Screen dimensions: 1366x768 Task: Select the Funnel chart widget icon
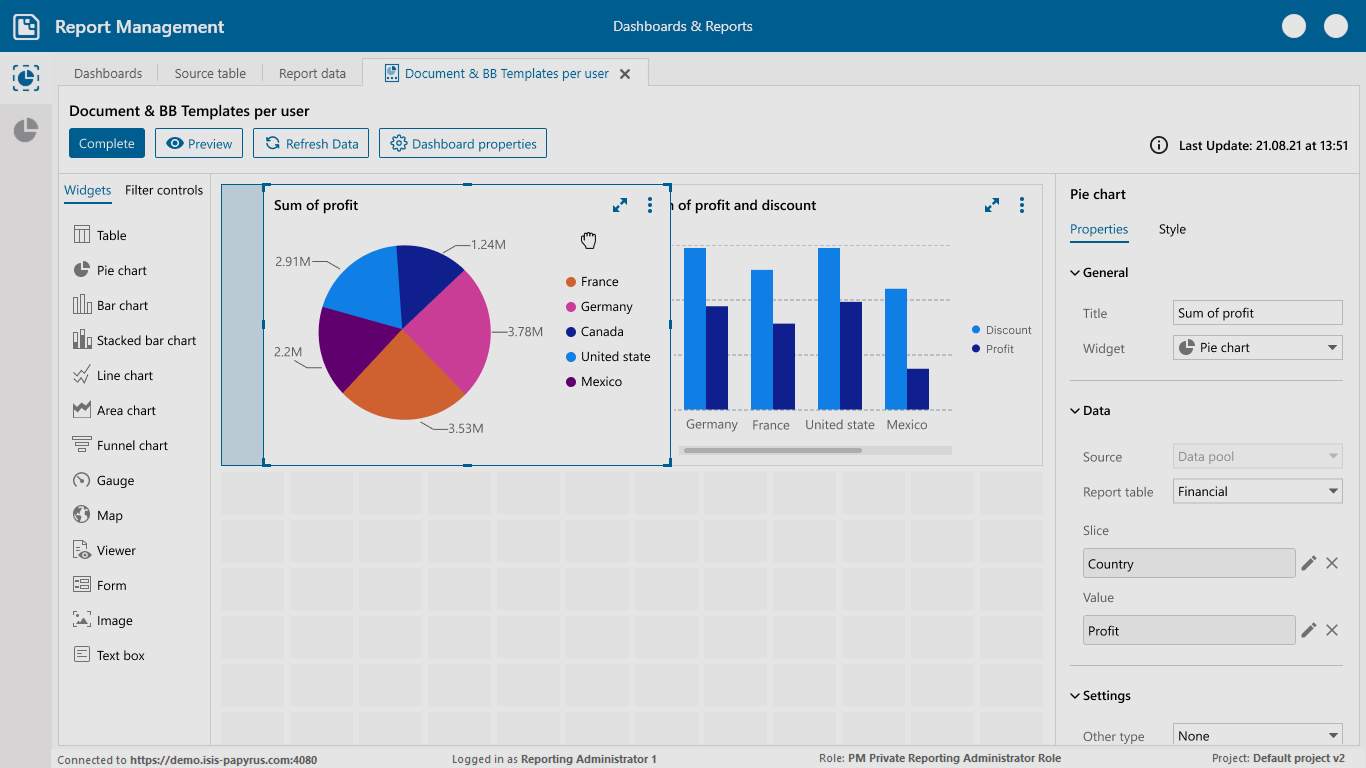[82, 446]
